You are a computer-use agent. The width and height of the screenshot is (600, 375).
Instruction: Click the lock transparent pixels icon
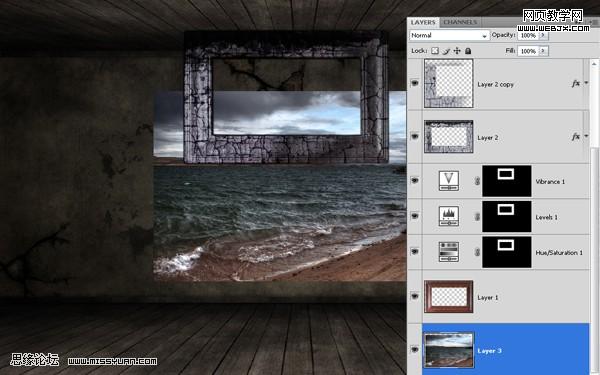[435, 51]
